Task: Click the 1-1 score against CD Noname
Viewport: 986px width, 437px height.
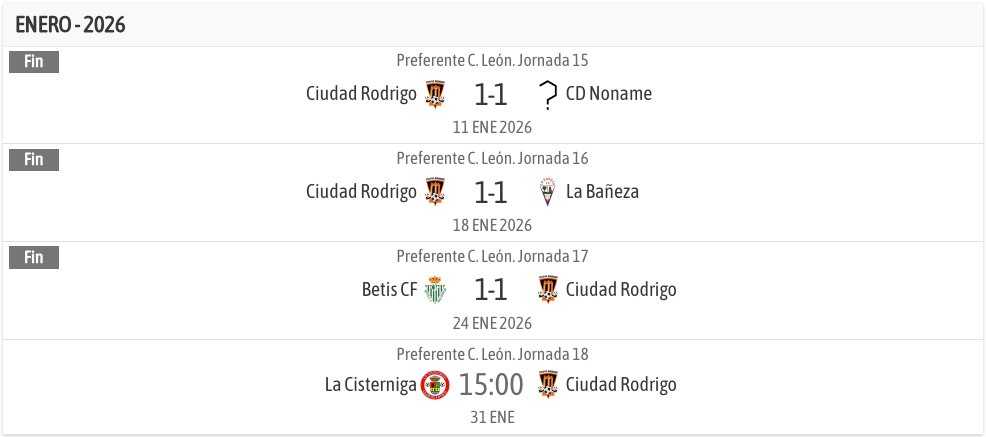Action: pyautogui.click(x=491, y=94)
